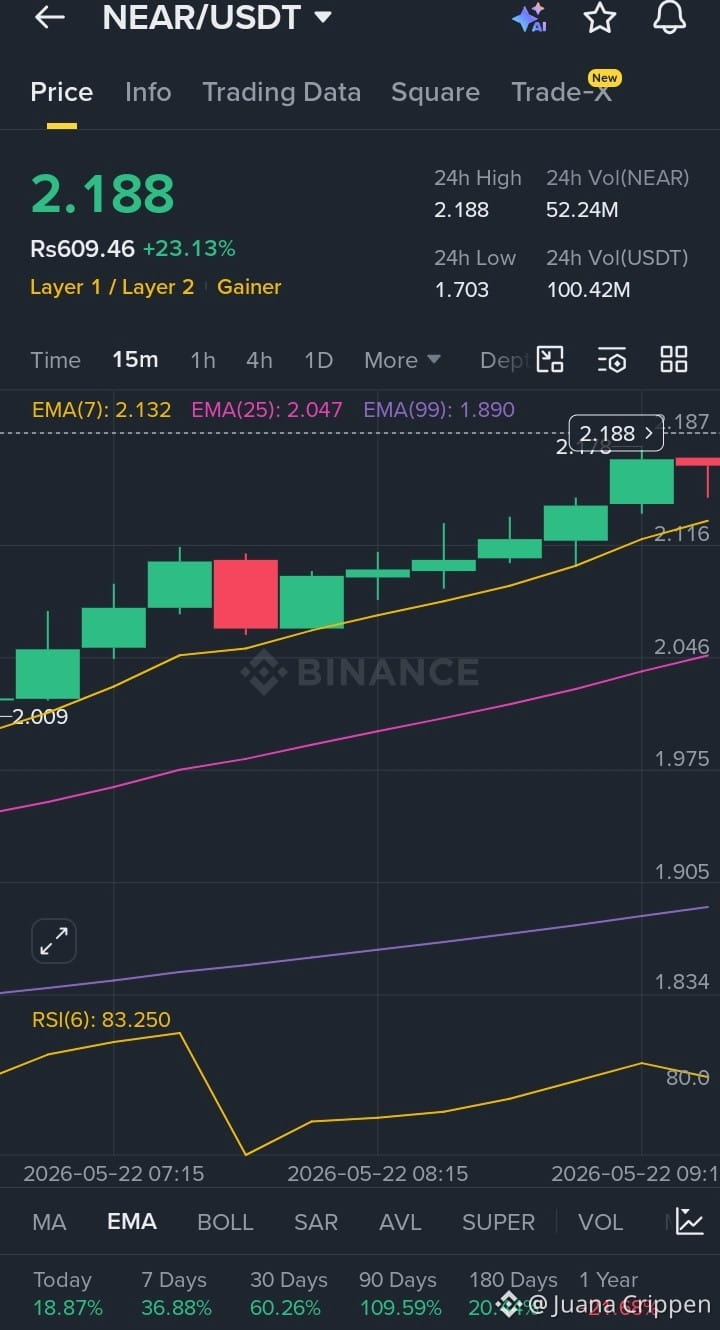This screenshot has width=720, height=1330.
Task: Tap the 2.009 low price marker
Action: click(40, 716)
